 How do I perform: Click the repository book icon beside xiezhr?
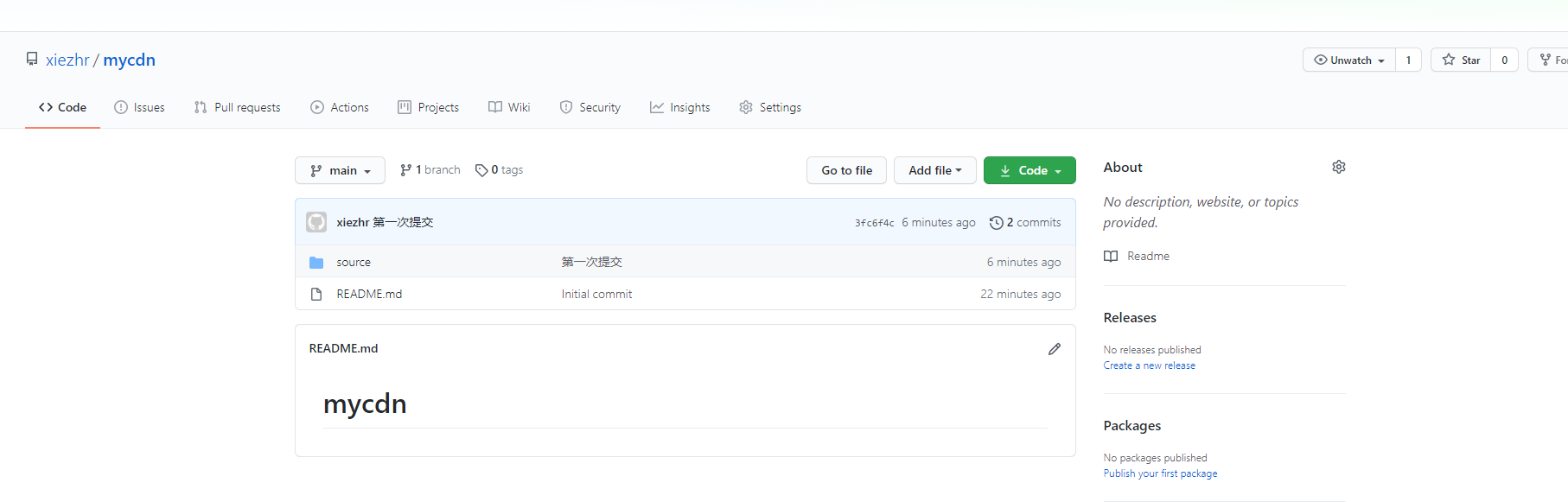point(32,59)
